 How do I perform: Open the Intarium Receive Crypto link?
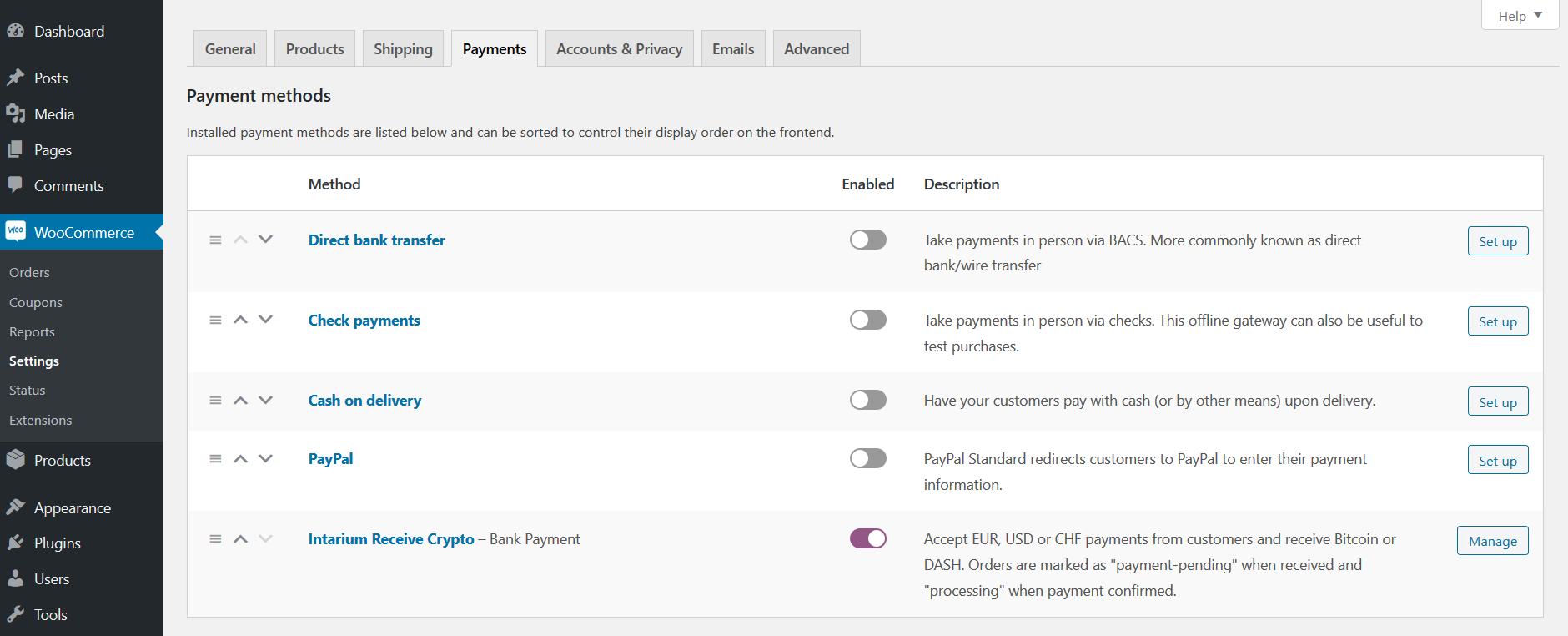(391, 539)
